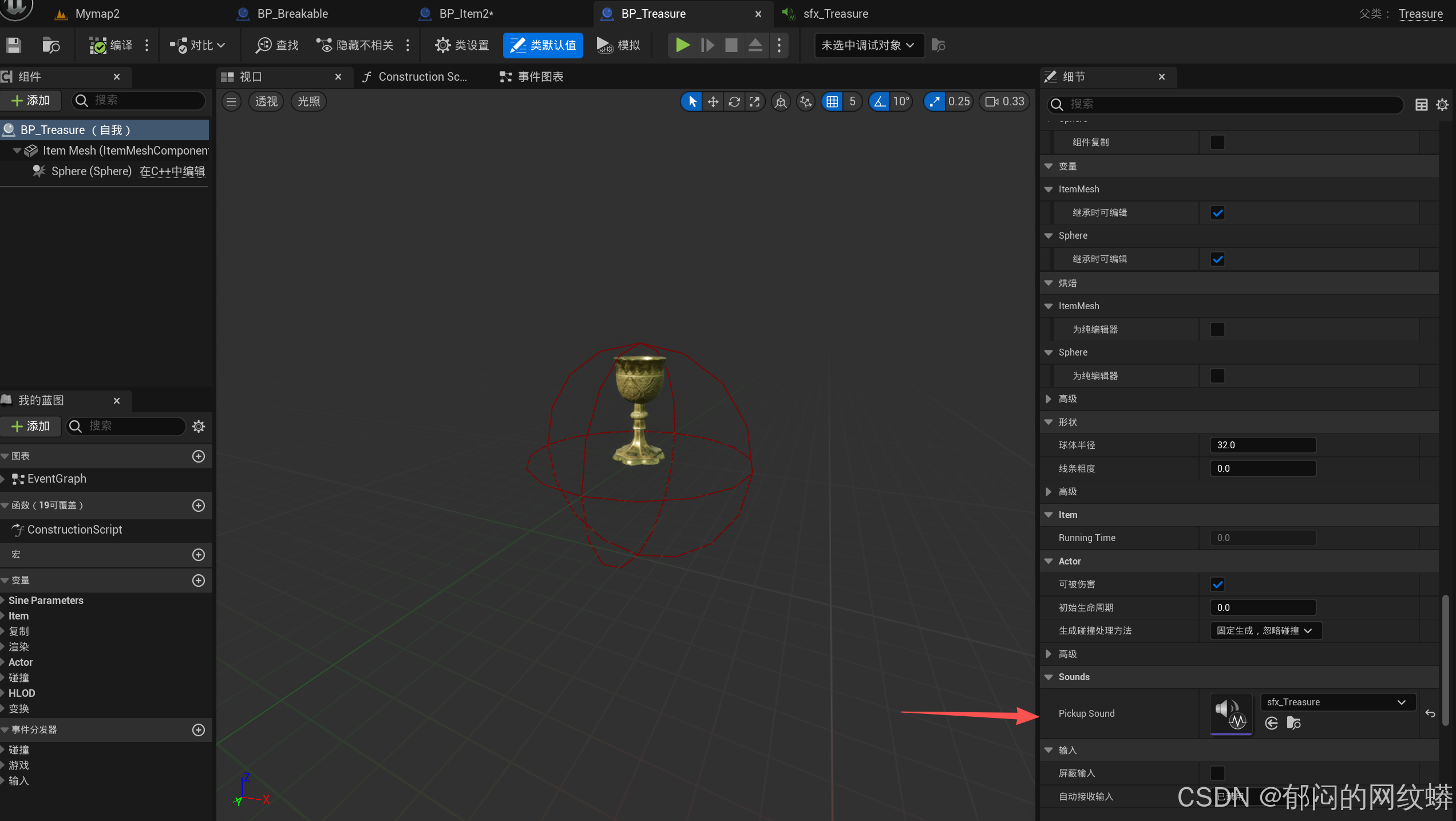Click the 球体半径 value field
Viewport: 1456px width, 821px height.
click(x=1262, y=445)
